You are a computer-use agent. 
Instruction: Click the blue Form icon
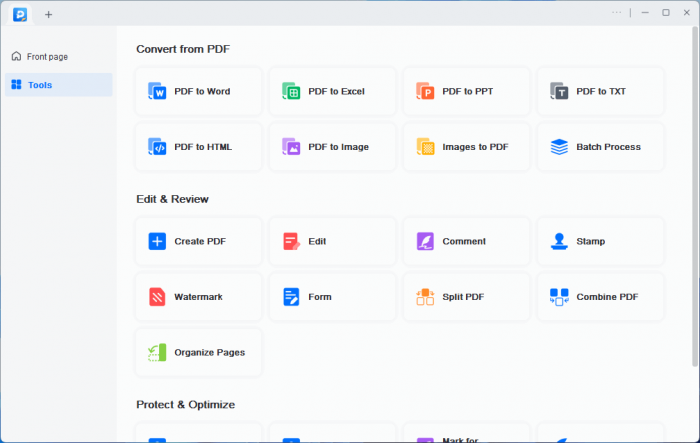[x=291, y=297]
